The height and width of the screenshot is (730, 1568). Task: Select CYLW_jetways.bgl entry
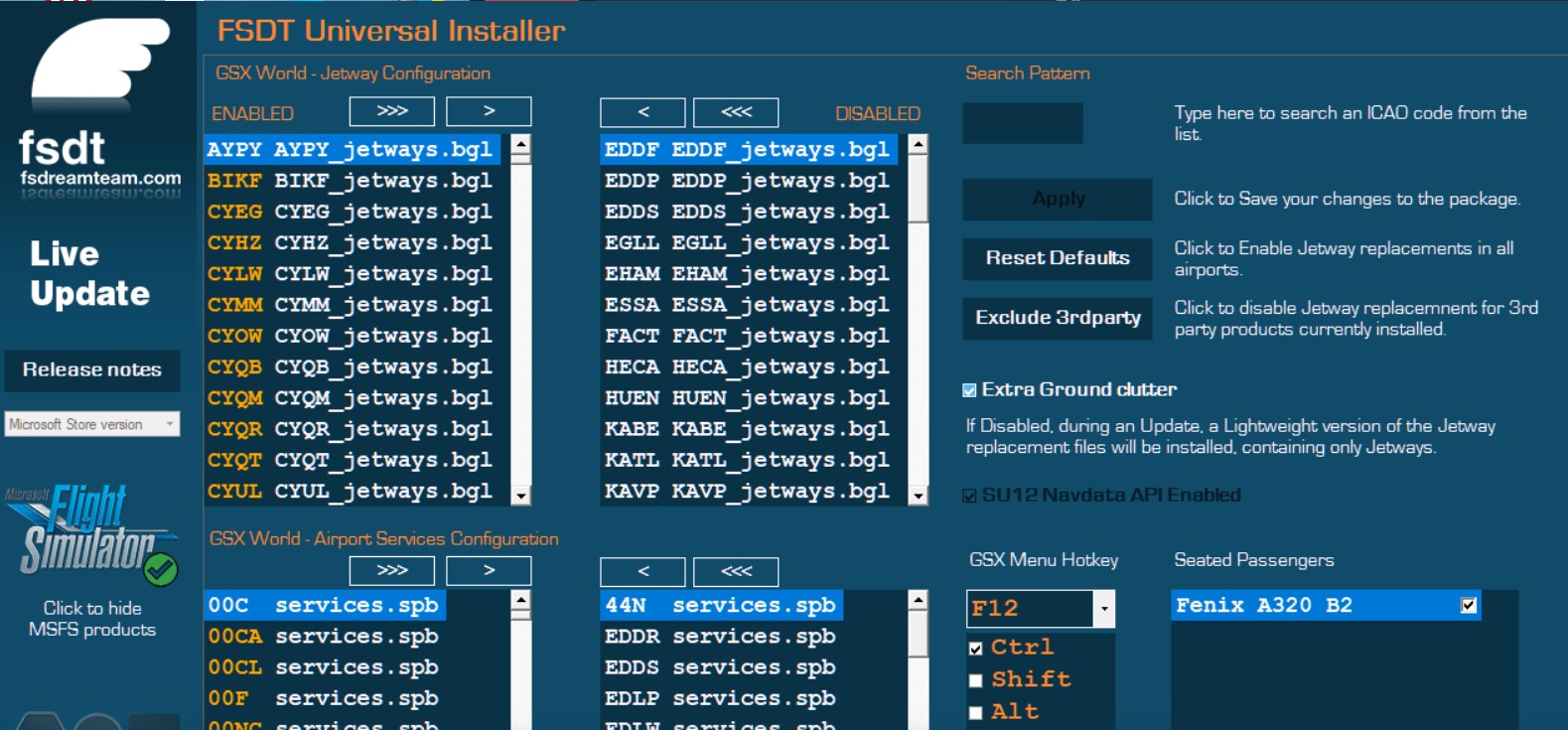coord(354,273)
